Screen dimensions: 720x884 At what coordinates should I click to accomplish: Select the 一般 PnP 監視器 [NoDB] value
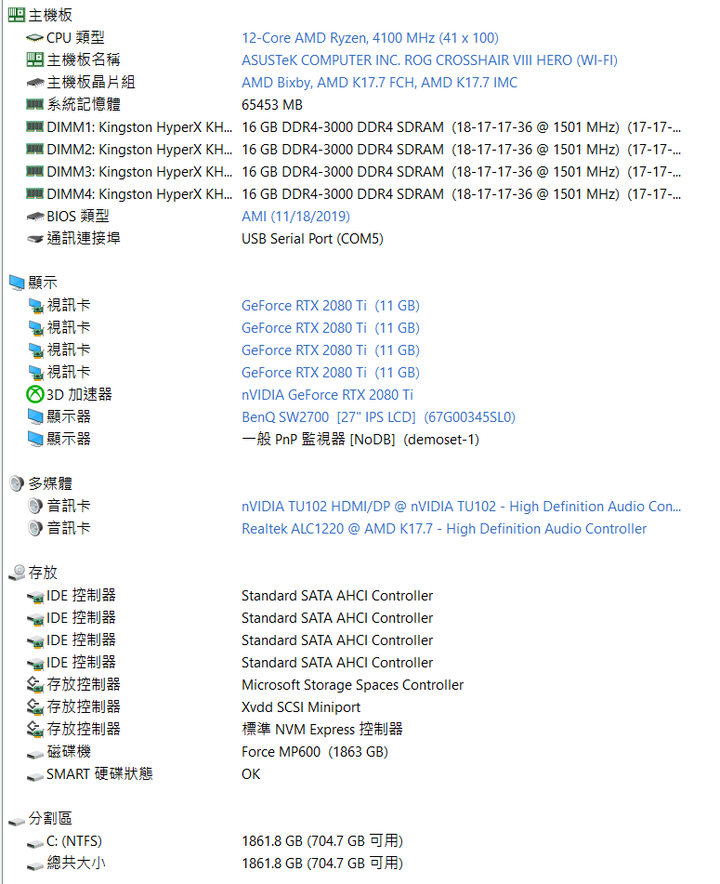coord(360,439)
